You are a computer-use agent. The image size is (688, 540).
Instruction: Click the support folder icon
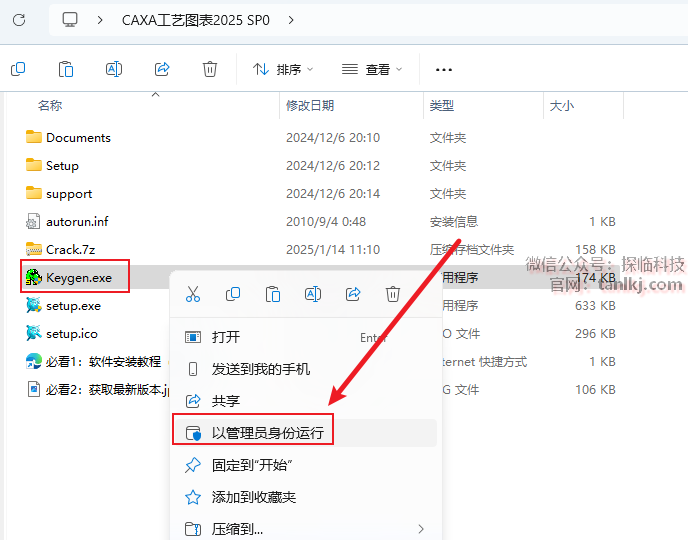pos(34,193)
